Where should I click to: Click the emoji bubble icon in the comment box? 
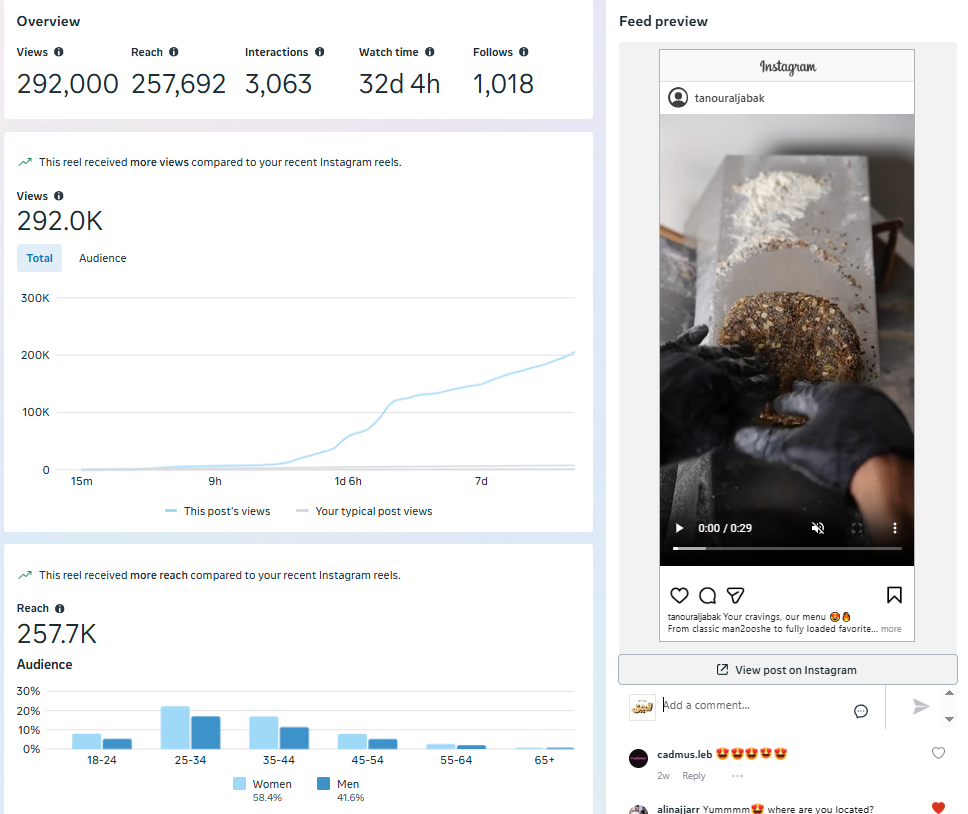(x=861, y=711)
